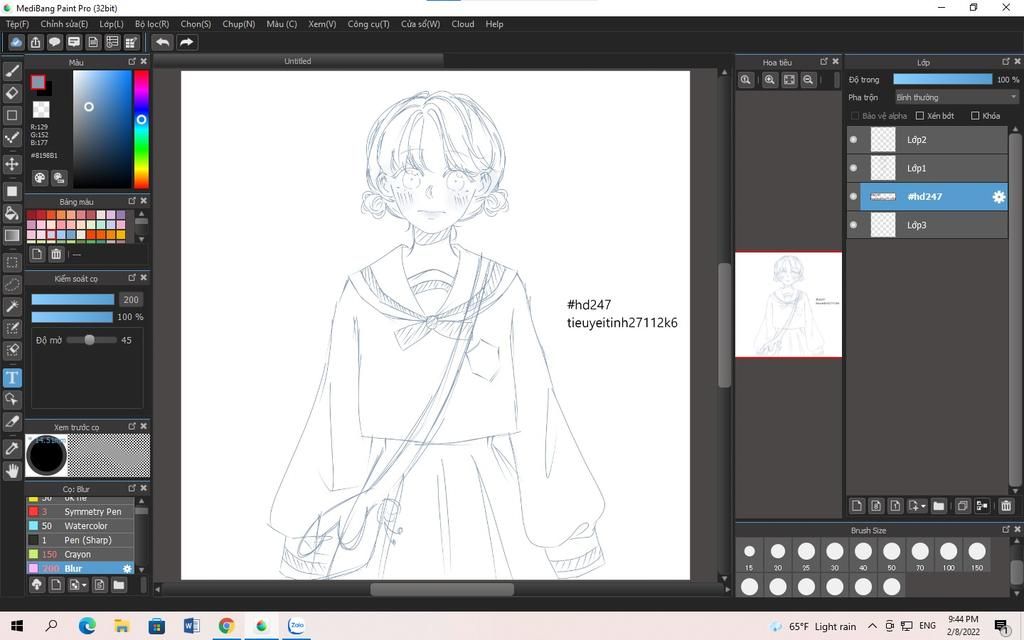The width and height of the screenshot is (1024, 640).
Task: Select the Text tool
Action: (12, 377)
